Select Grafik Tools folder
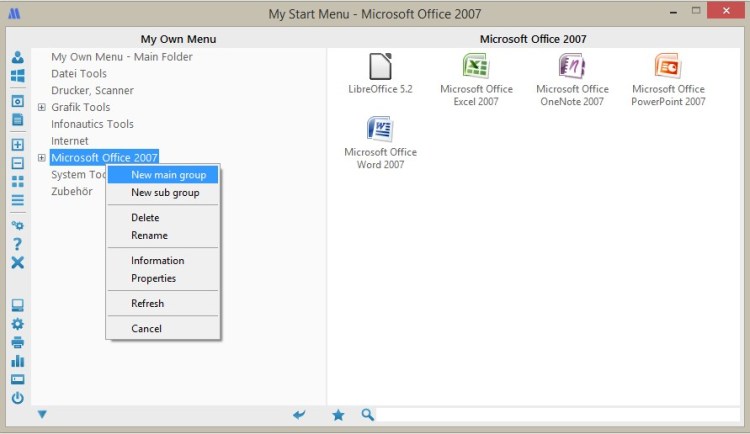 pos(80,107)
